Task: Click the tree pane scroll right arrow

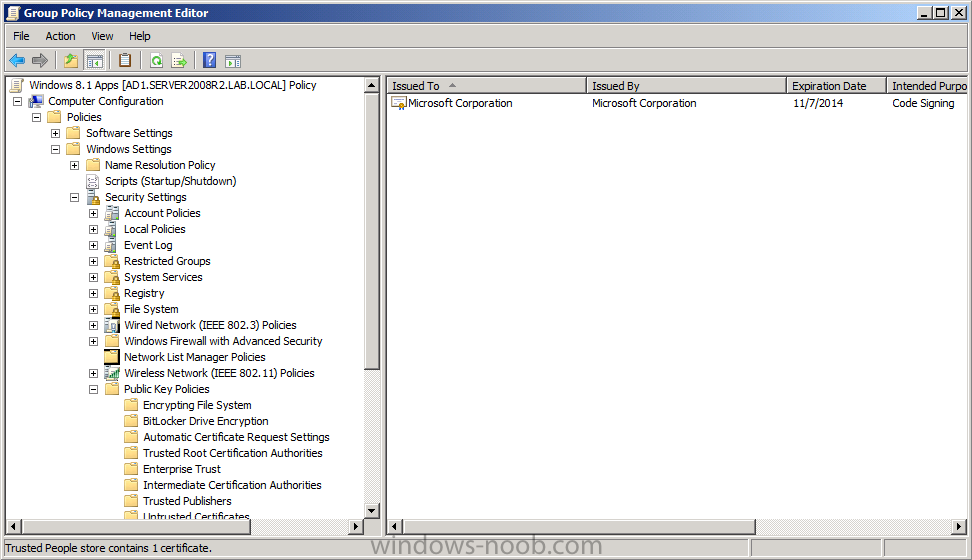Action: (356, 527)
